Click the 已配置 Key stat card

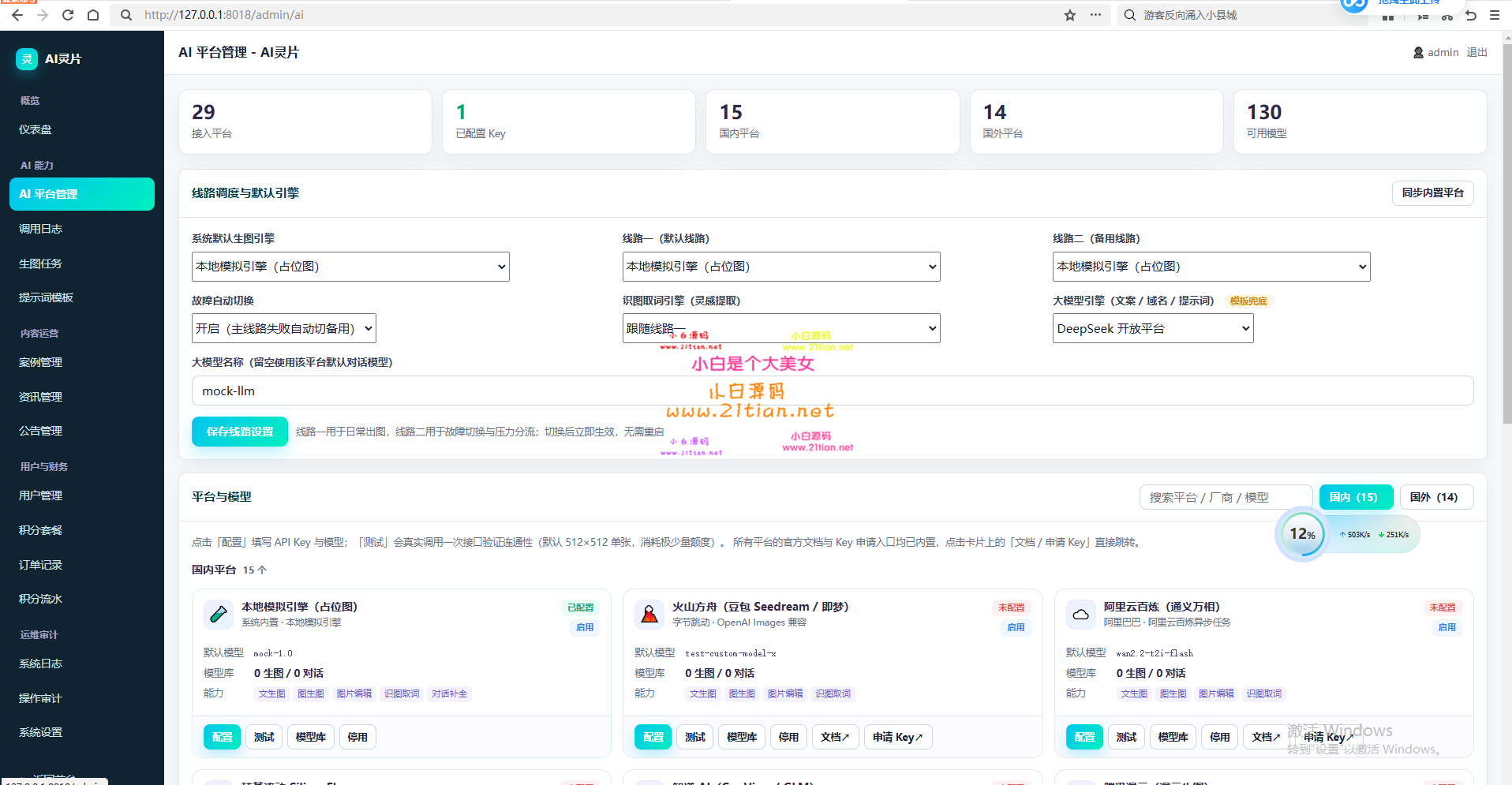click(x=568, y=121)
